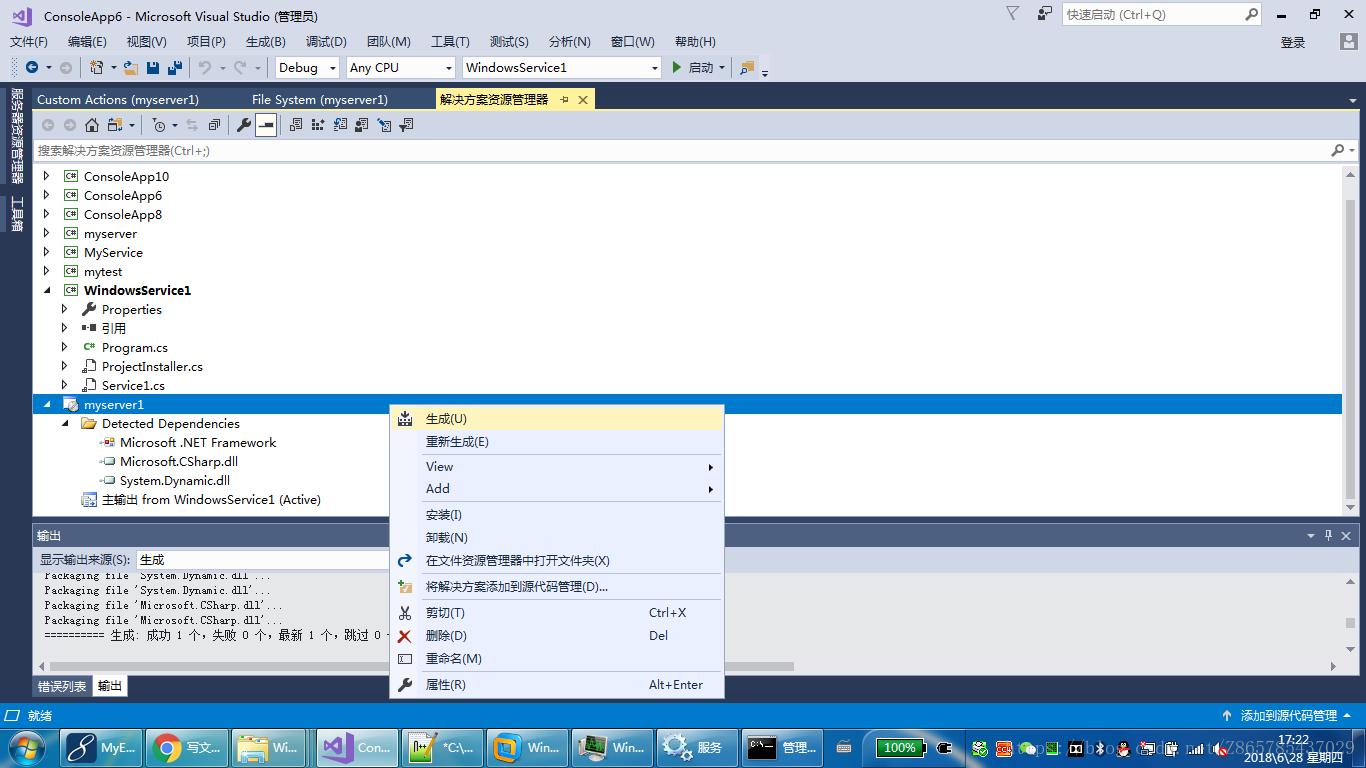Choose 卸载(N) in the context menu
This screenshot has height=768, width=1366.
click(556, 537)
